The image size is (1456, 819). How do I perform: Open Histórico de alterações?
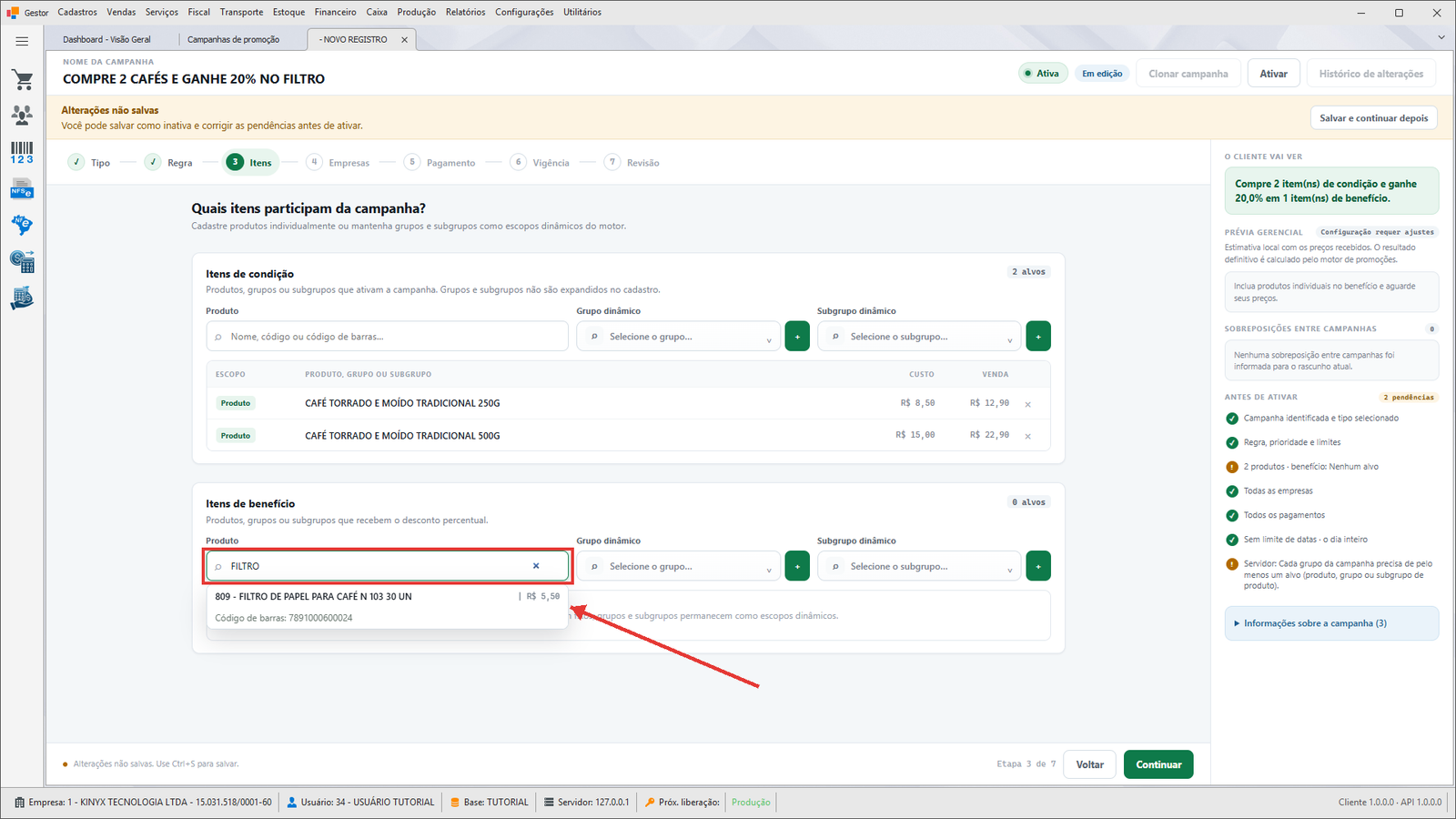tap(1371, 74)
